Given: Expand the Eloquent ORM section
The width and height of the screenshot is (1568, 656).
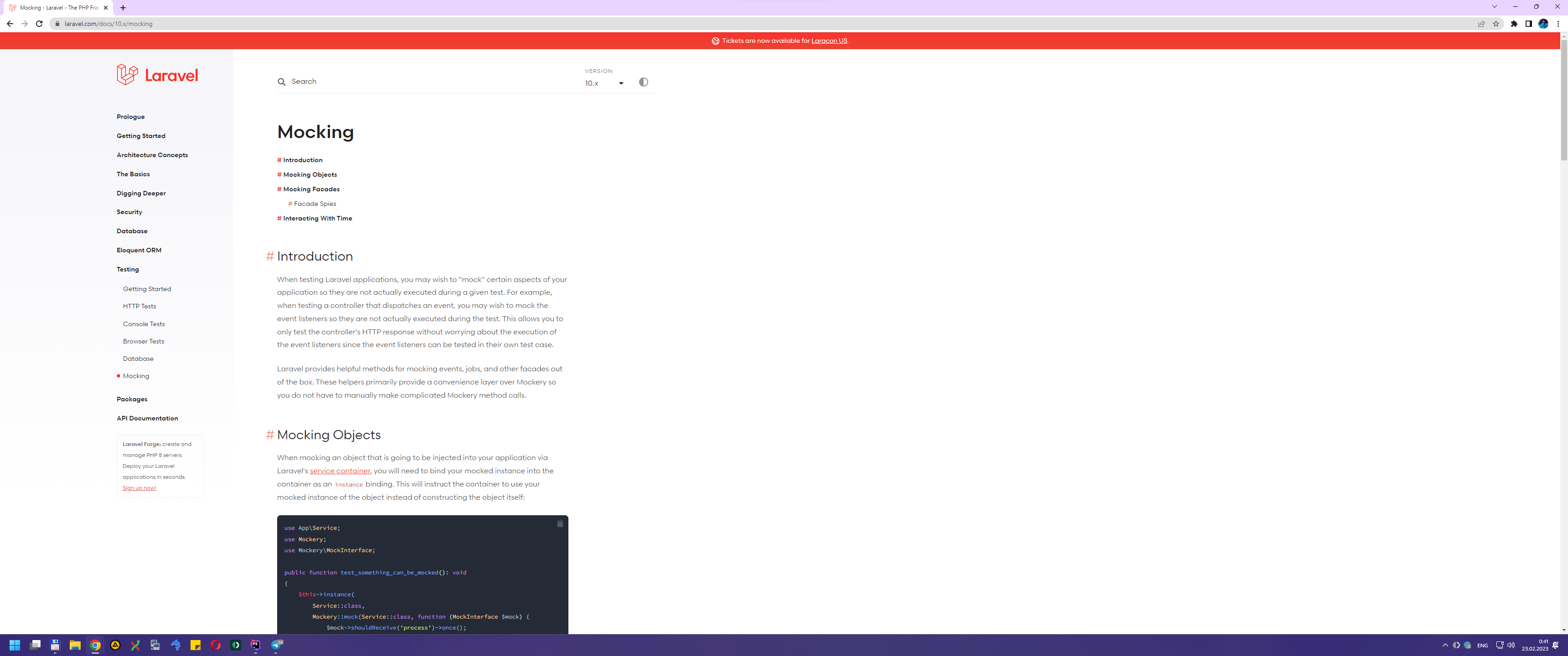Looking at the screenshot, I should coord(139,250).
